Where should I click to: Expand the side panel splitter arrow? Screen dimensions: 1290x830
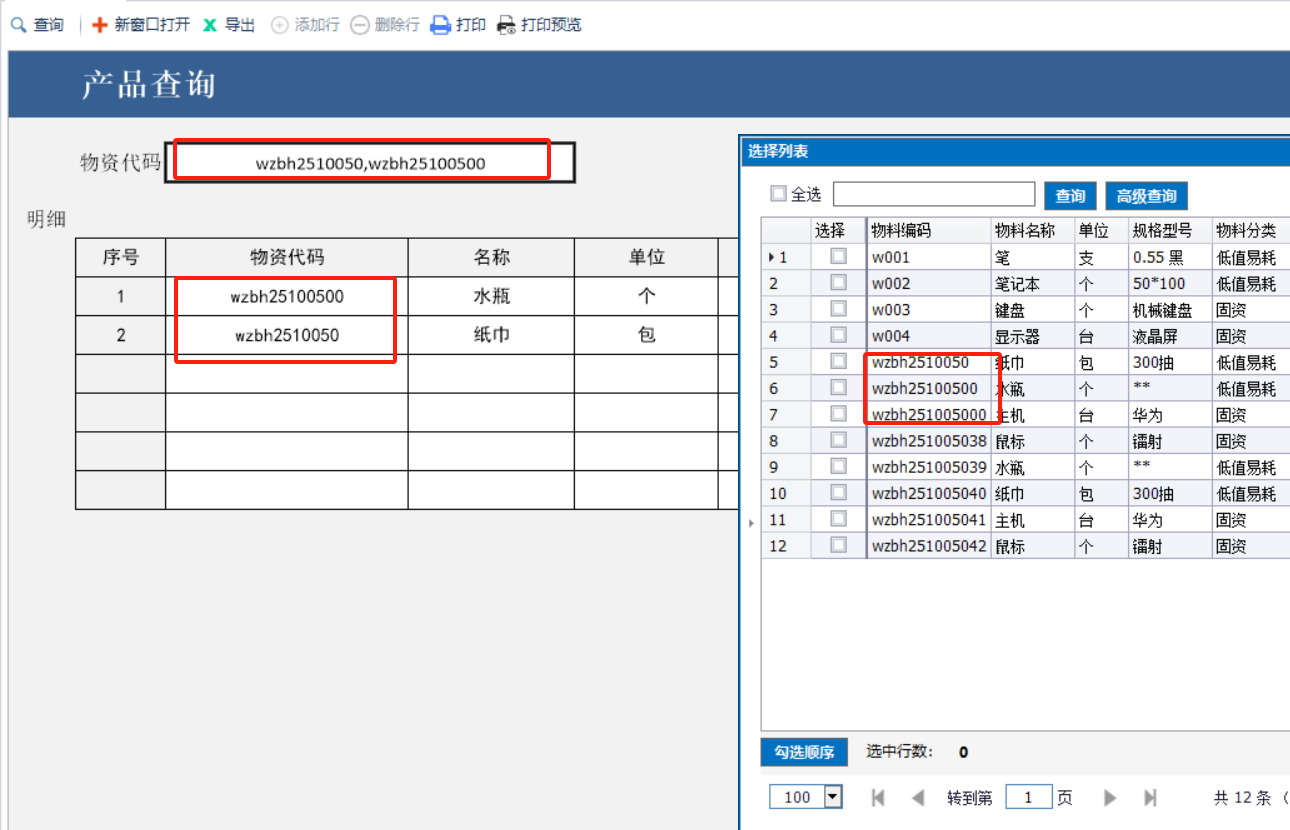click(x=750, y=521)
